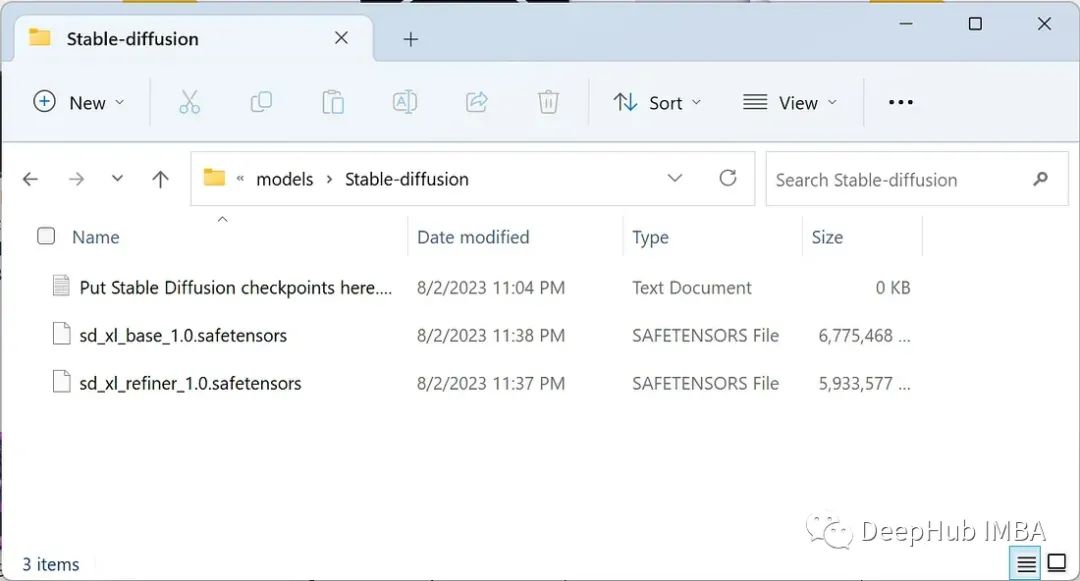The width and height of the screenshot is (1080, 581).
Task: Switch to details view icon in status bar
Action: tap(1026, 564)
